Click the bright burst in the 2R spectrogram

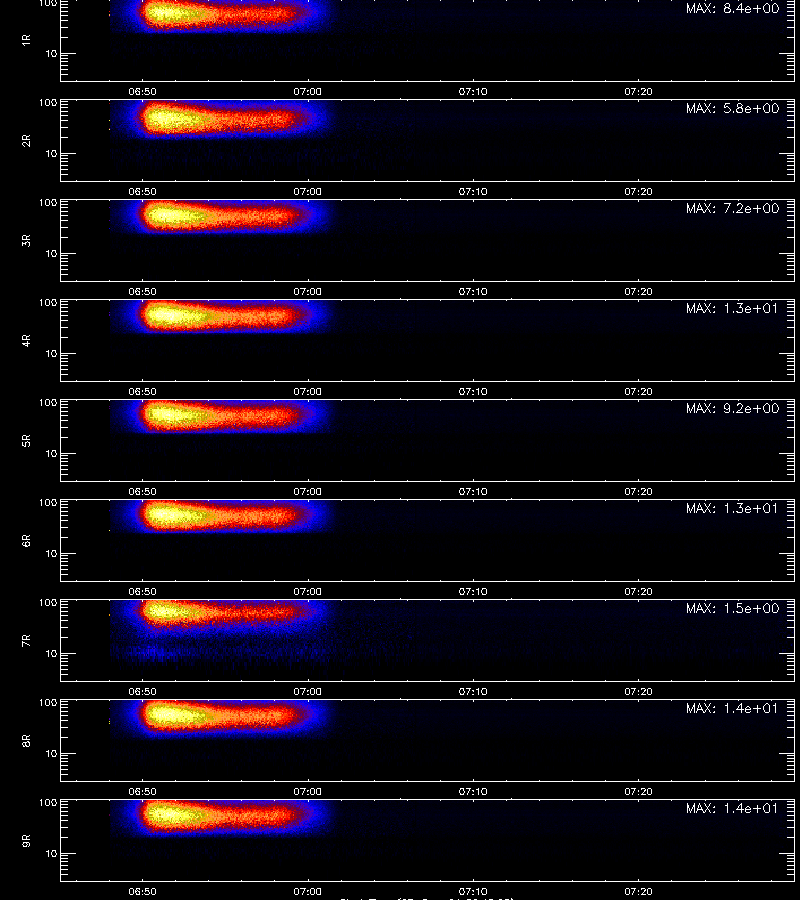tap(221, 119)
